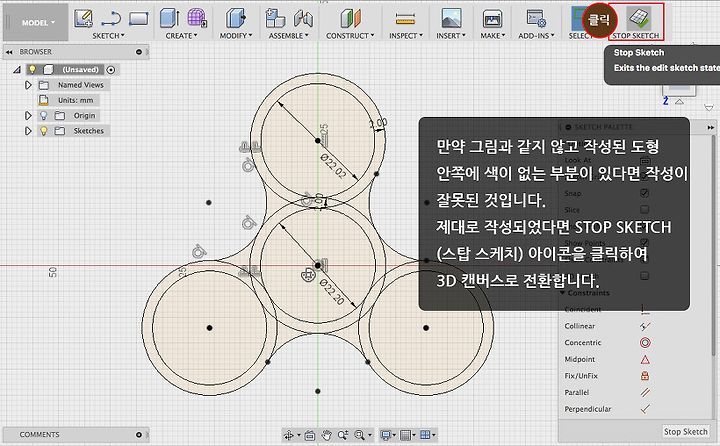
Task: Apply the Midpoint constraint icon
Action: coord(645,359)
